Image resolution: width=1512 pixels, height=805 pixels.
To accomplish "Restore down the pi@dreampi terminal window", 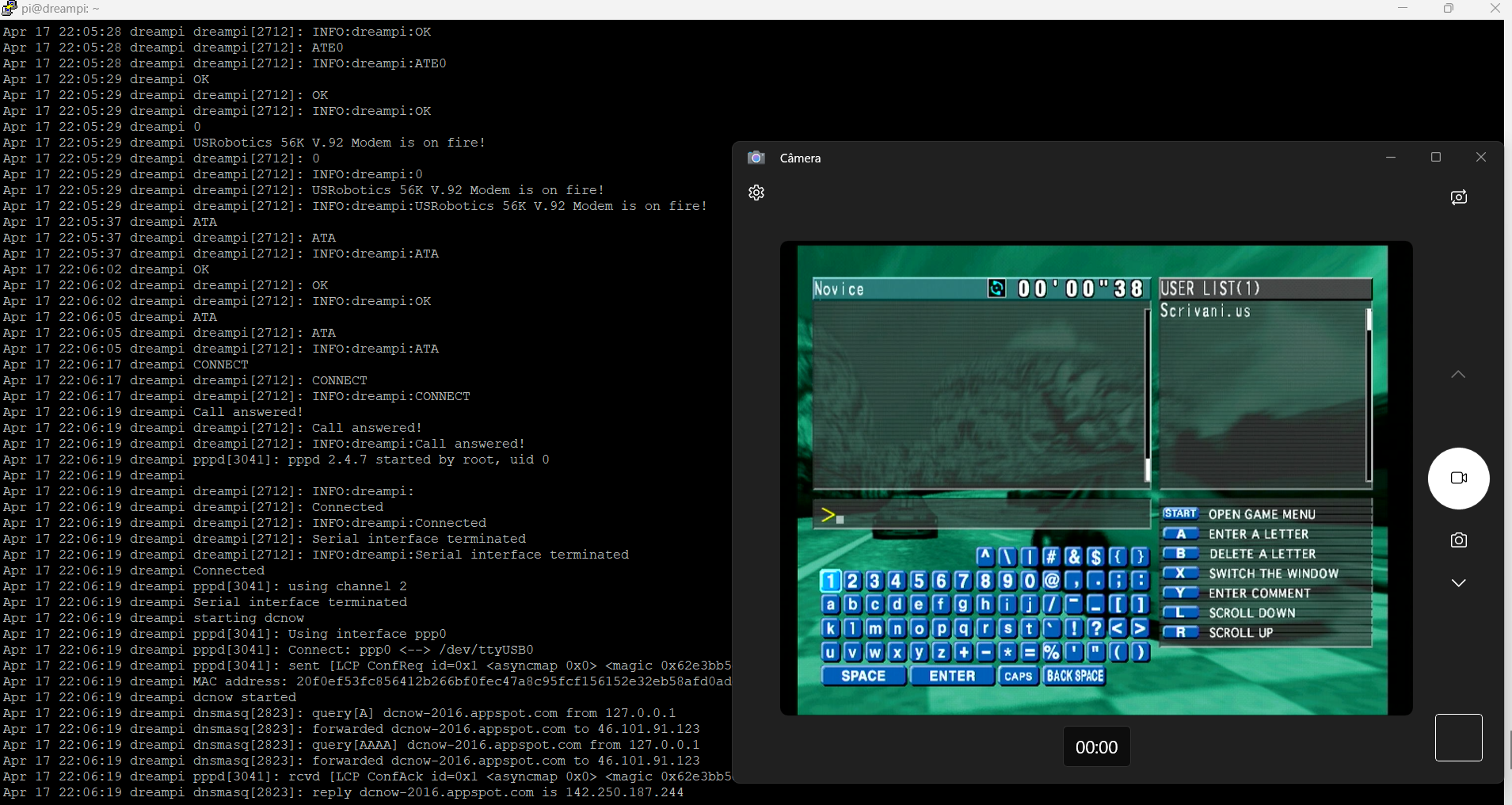I will 1449,8.
